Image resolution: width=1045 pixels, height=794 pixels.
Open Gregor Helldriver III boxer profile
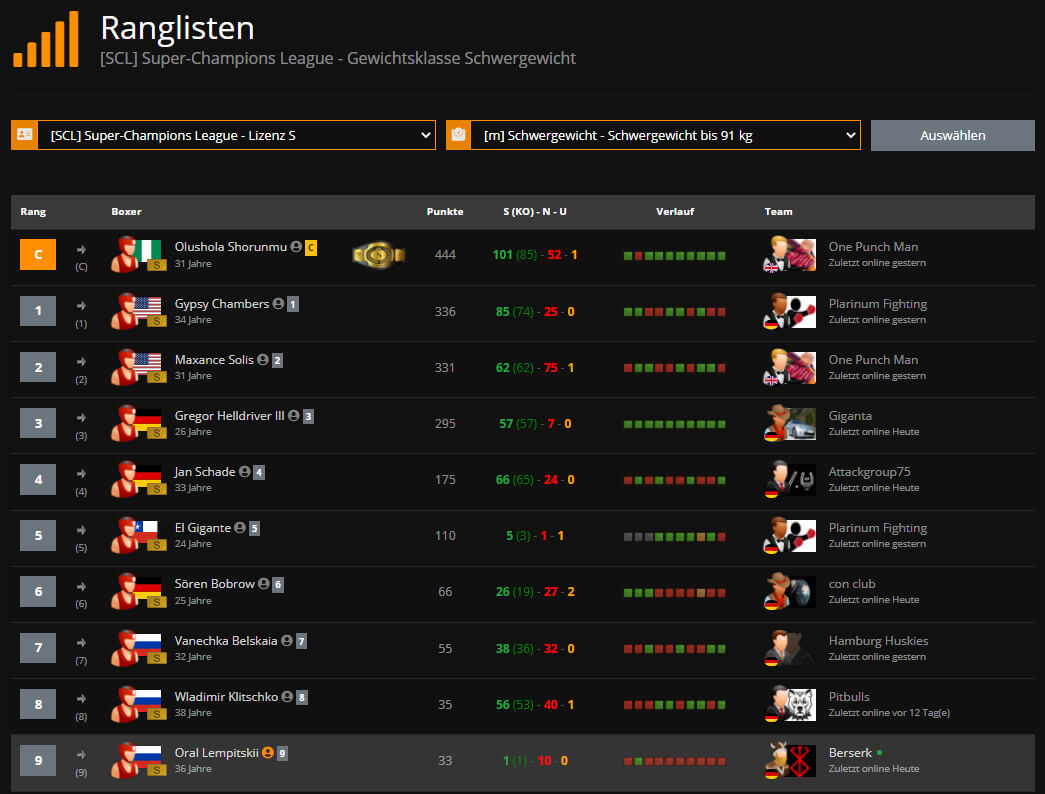click(x=229, y=416)
